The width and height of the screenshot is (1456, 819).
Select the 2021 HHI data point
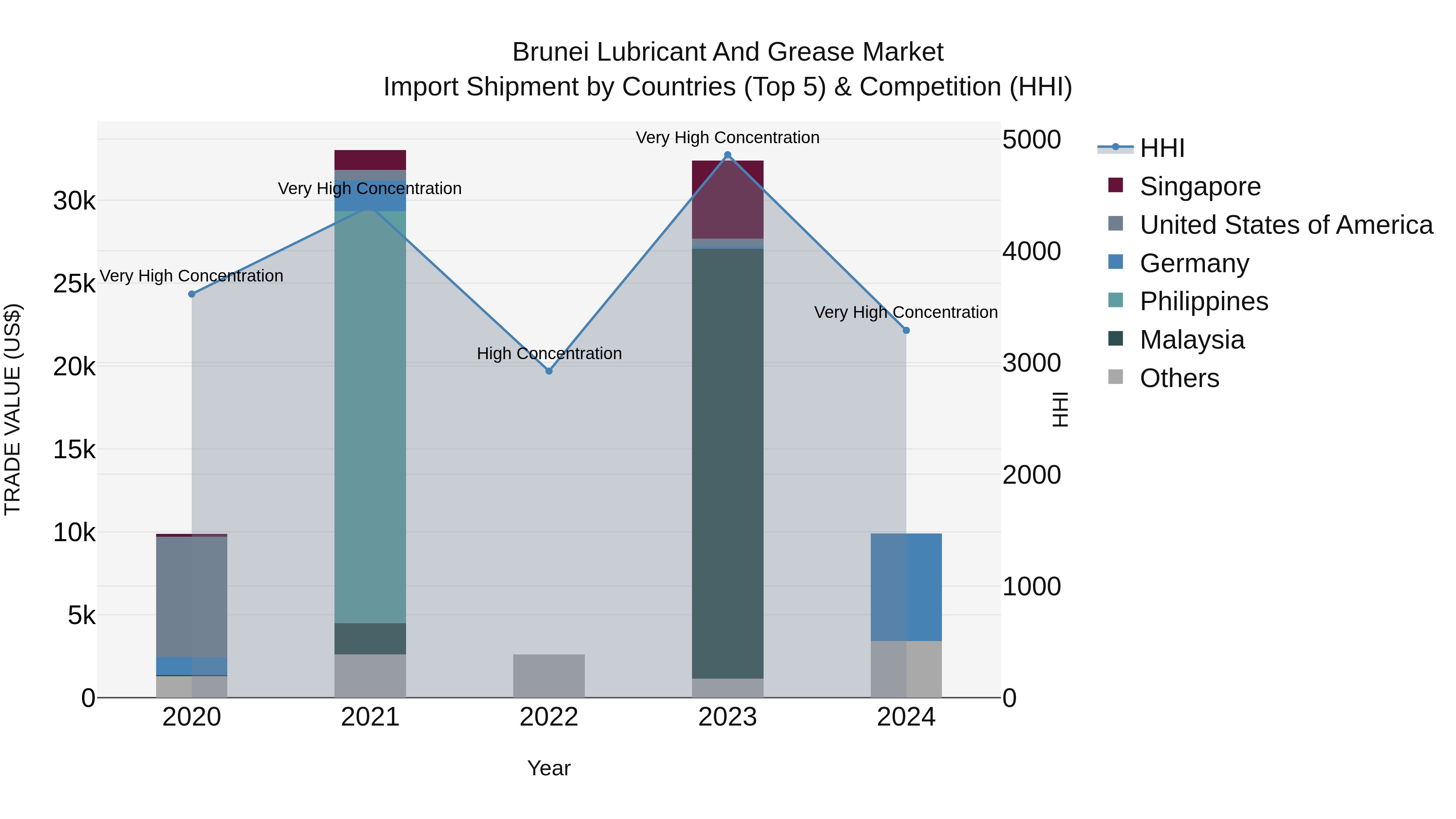370,207
